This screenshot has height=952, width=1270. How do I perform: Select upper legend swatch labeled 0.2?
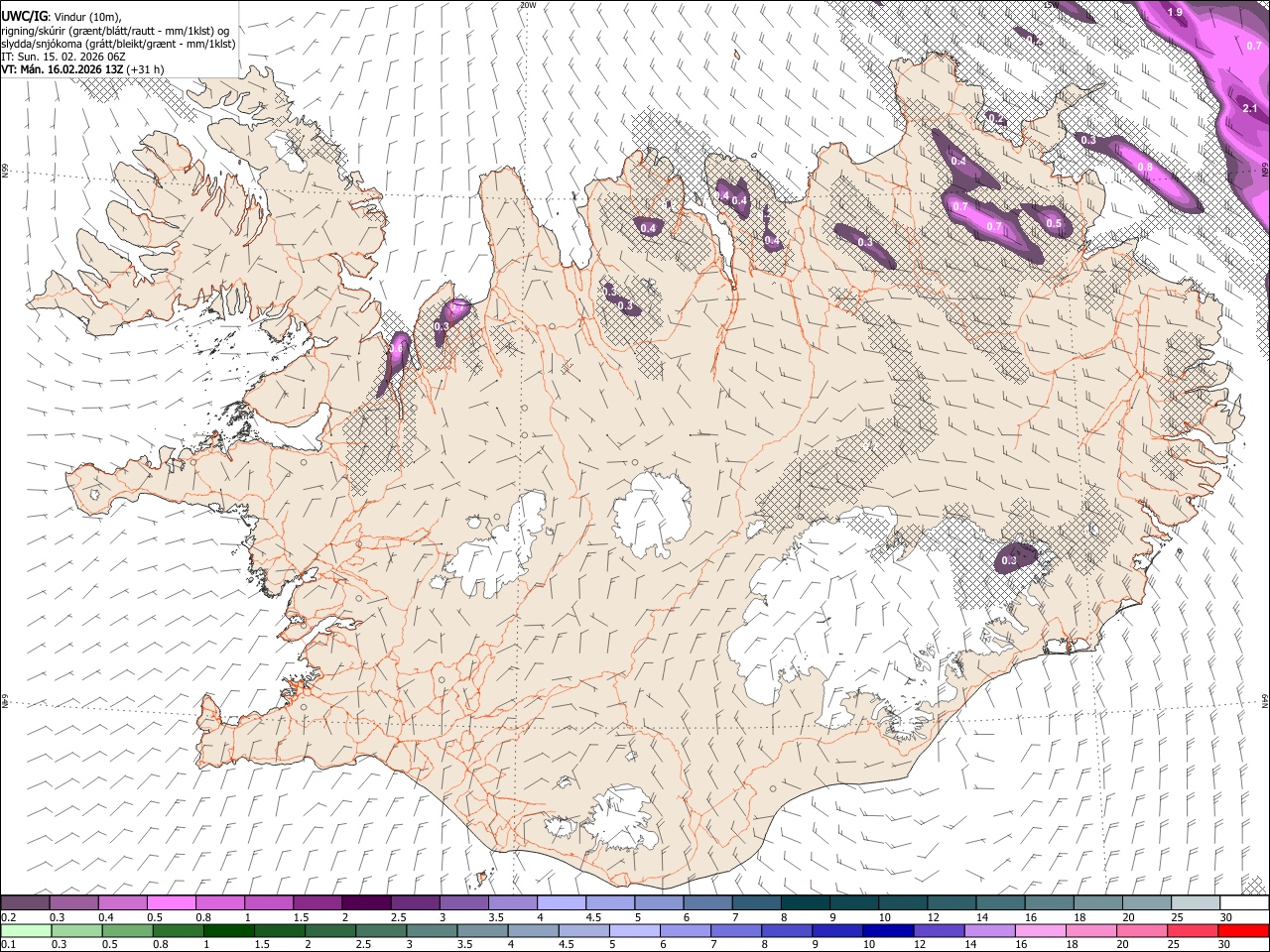26,903
